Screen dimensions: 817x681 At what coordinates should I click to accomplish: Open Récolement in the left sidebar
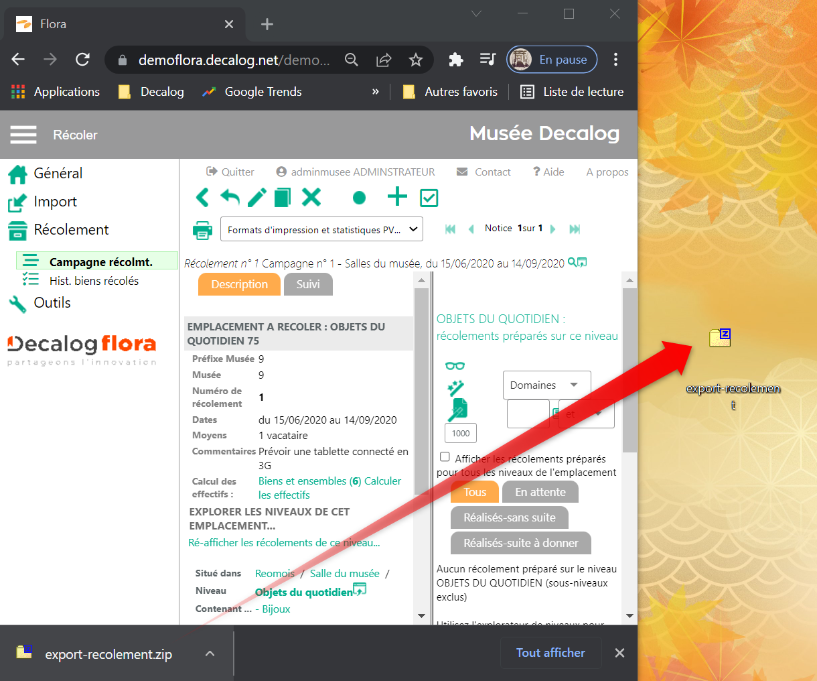click(71, 230)
